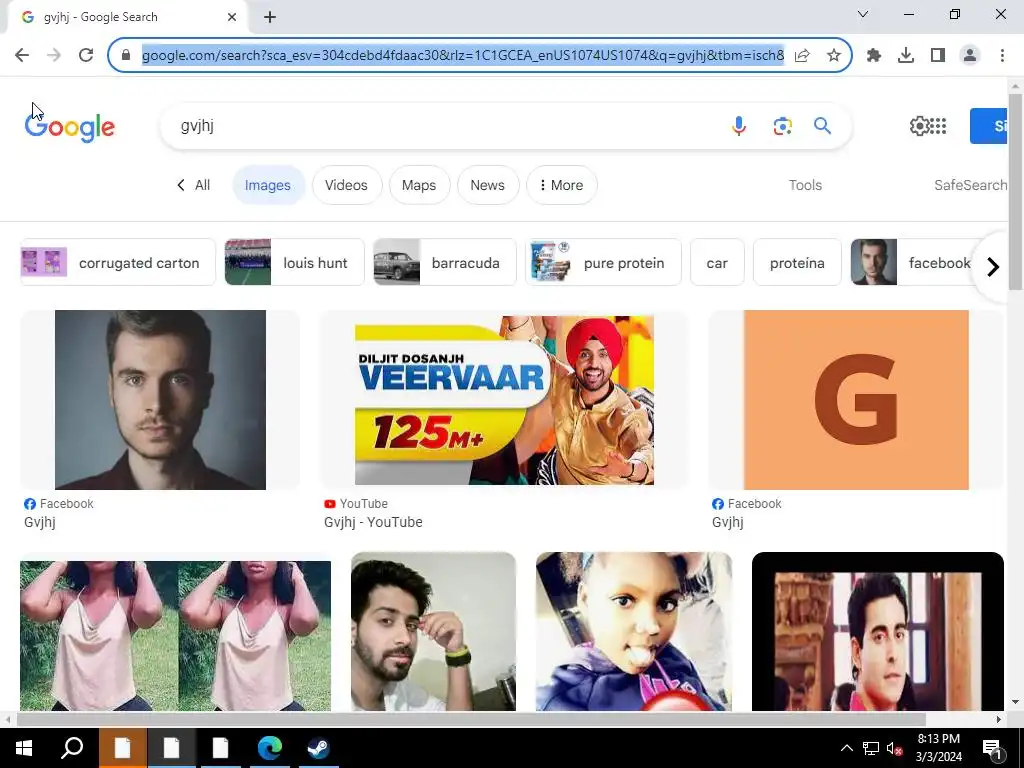Open search Tools
Image resolution: width=1024 pixels, height=768 pixels.
coord(805,185)
